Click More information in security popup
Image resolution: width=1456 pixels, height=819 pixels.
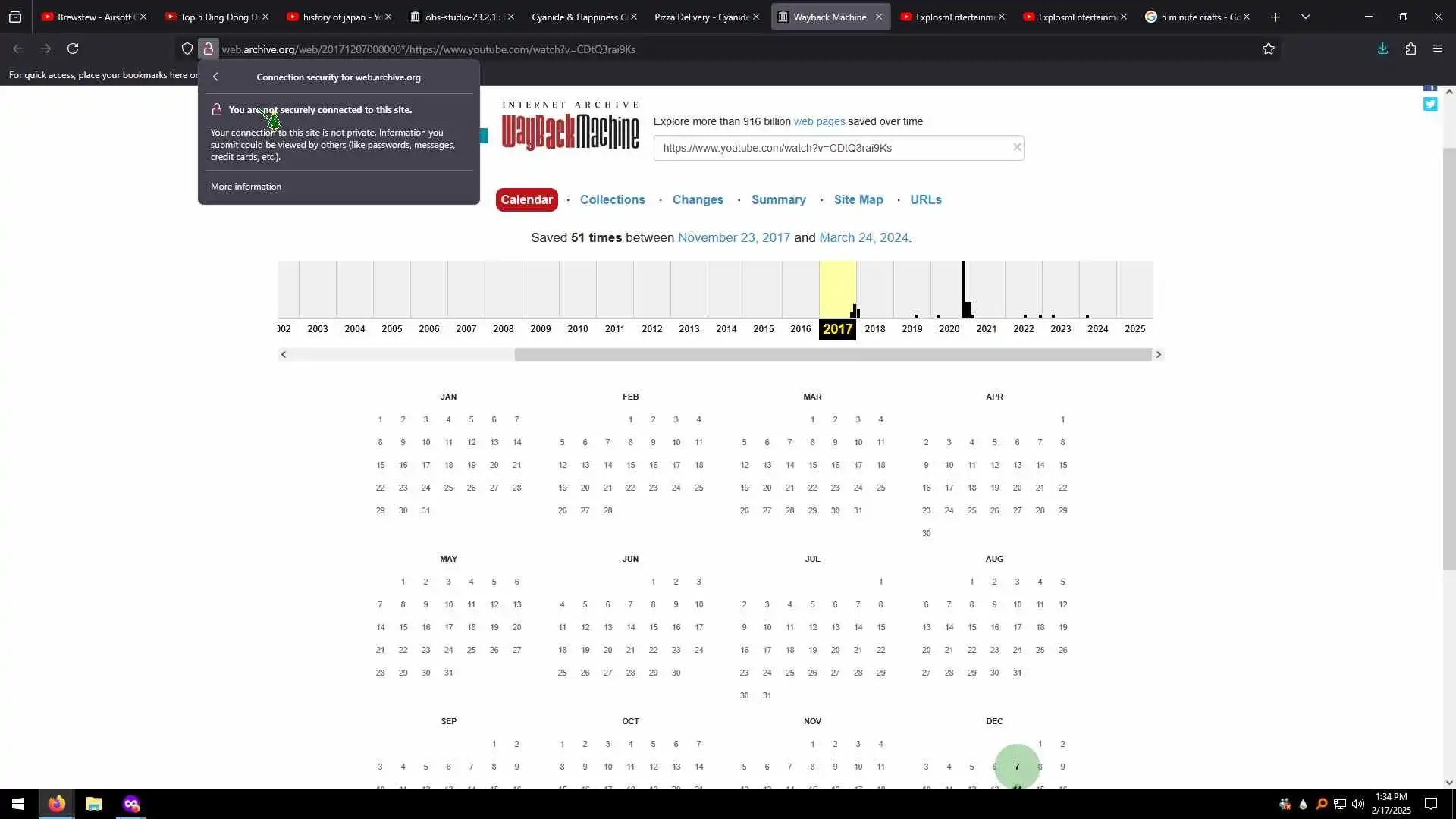click(246, 187)
